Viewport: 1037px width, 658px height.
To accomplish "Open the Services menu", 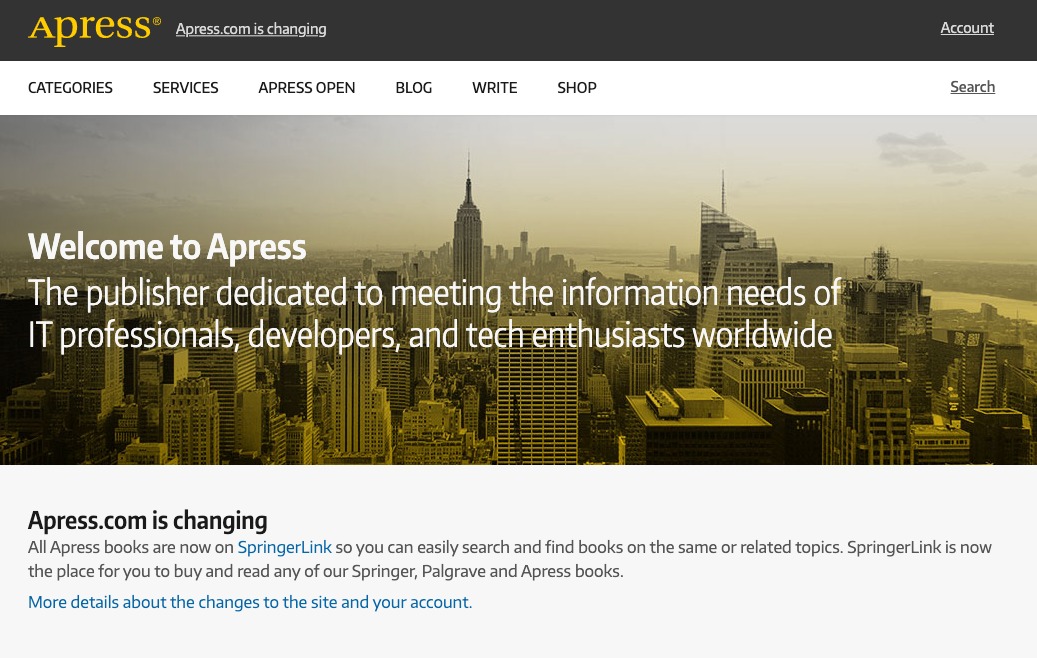I will (x=185, y=88).
